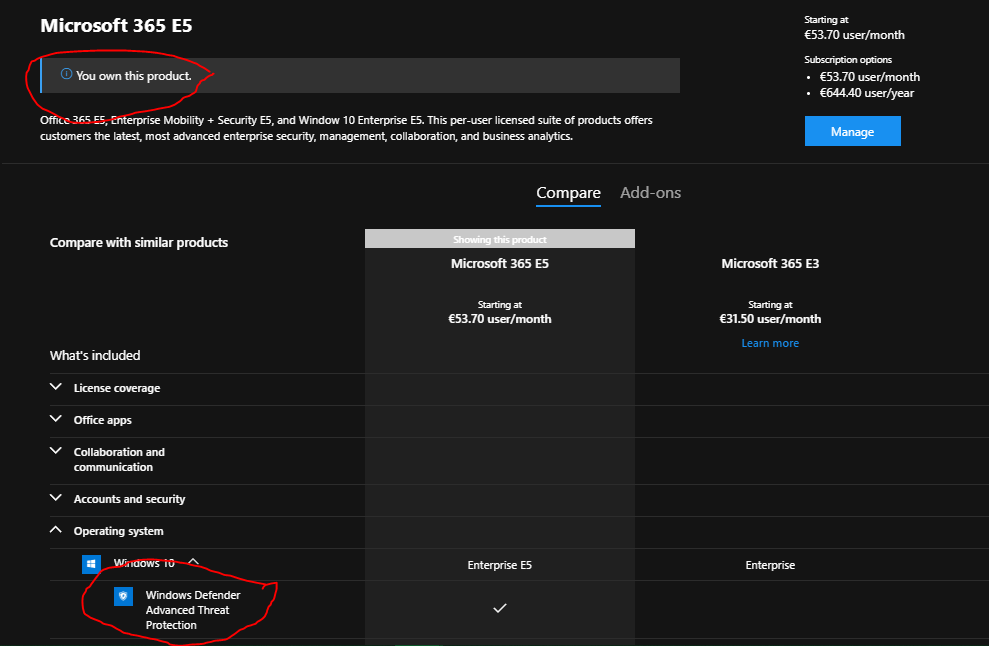Image resolution: width=989 pixels, height=646 pixels.
Task: Expand Collaboration and communication section
Action: click(57, 451)
